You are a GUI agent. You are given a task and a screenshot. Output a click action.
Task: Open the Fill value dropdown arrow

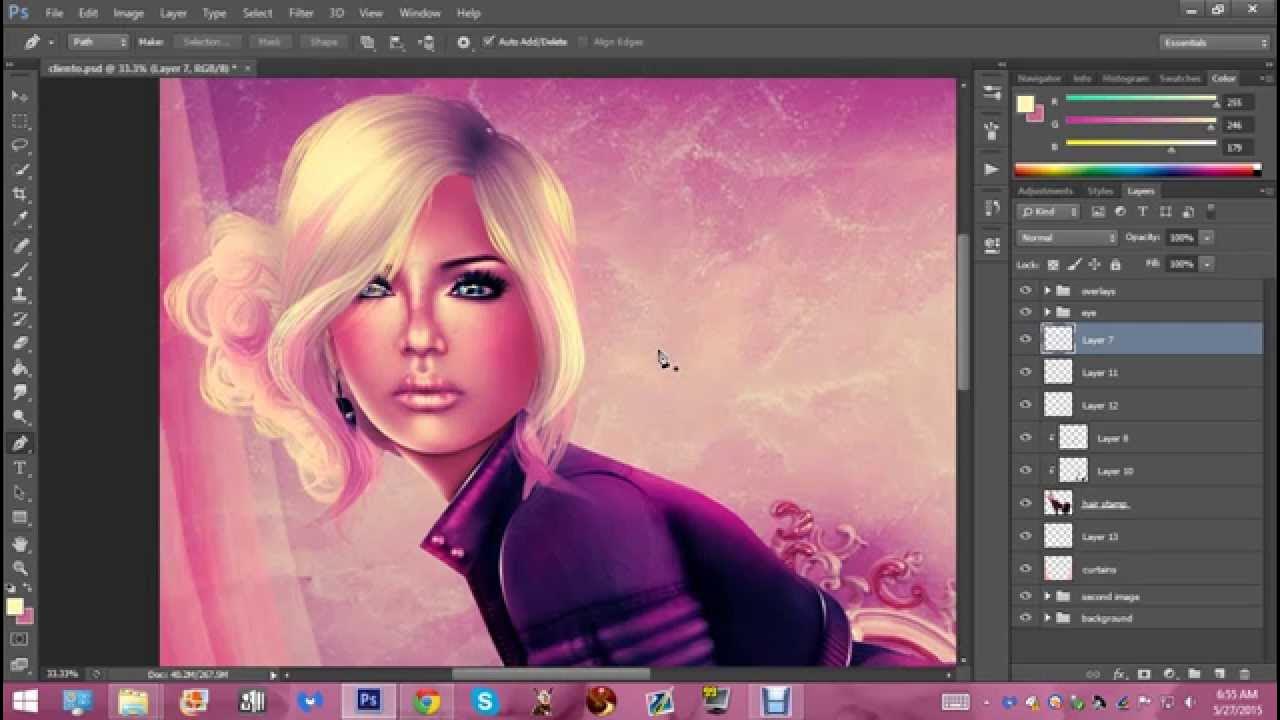1207,264
